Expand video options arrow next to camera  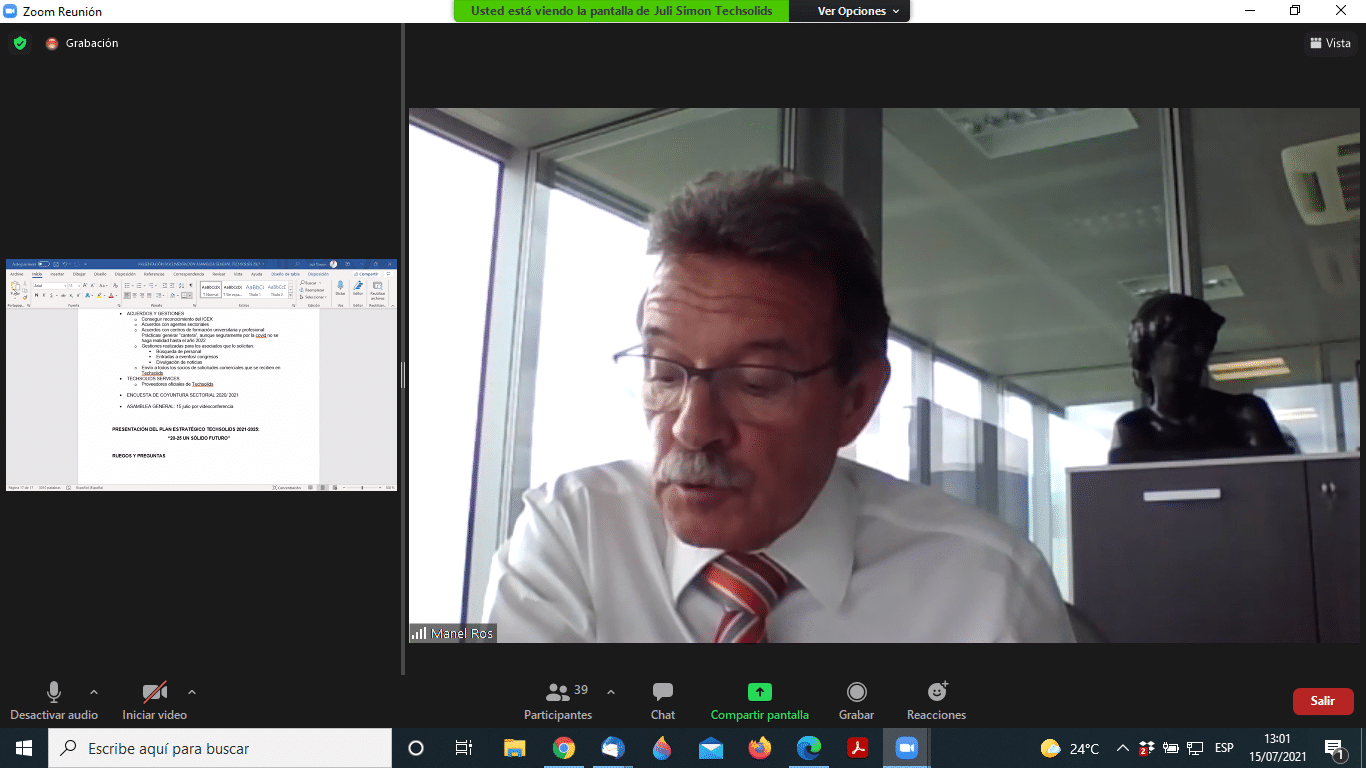192,692
